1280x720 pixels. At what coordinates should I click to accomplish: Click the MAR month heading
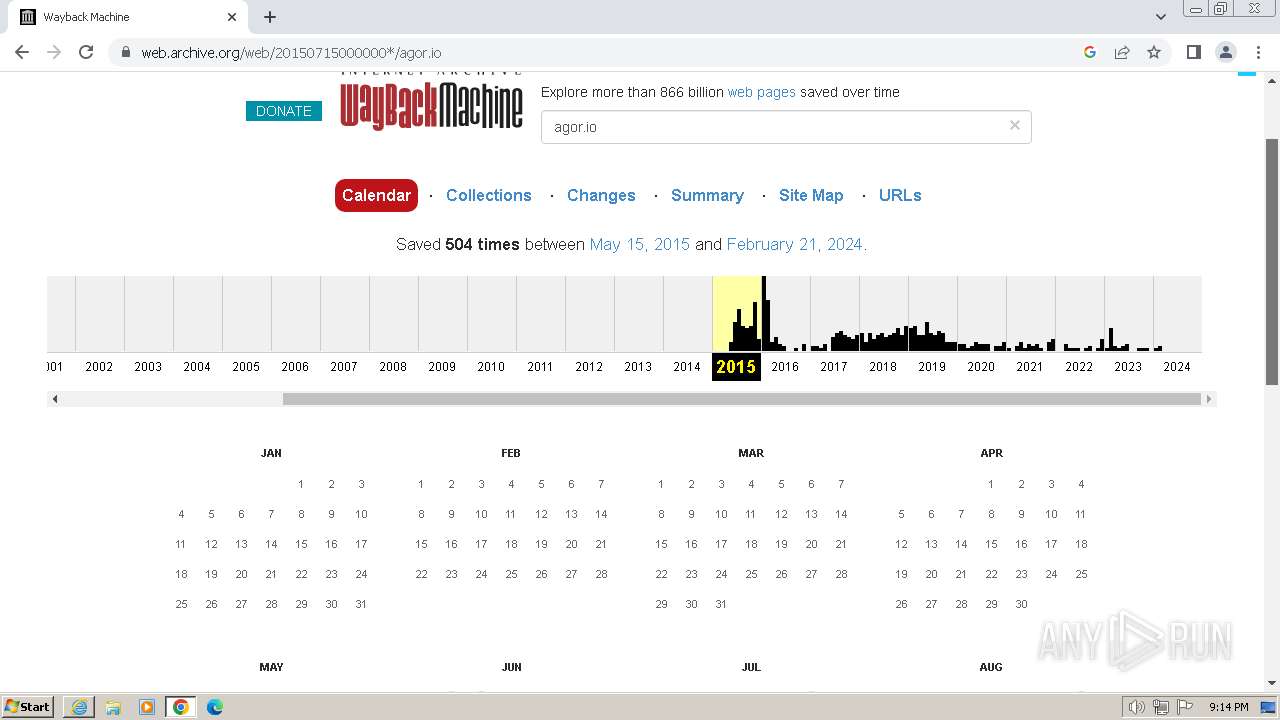[x=751, y=453]
